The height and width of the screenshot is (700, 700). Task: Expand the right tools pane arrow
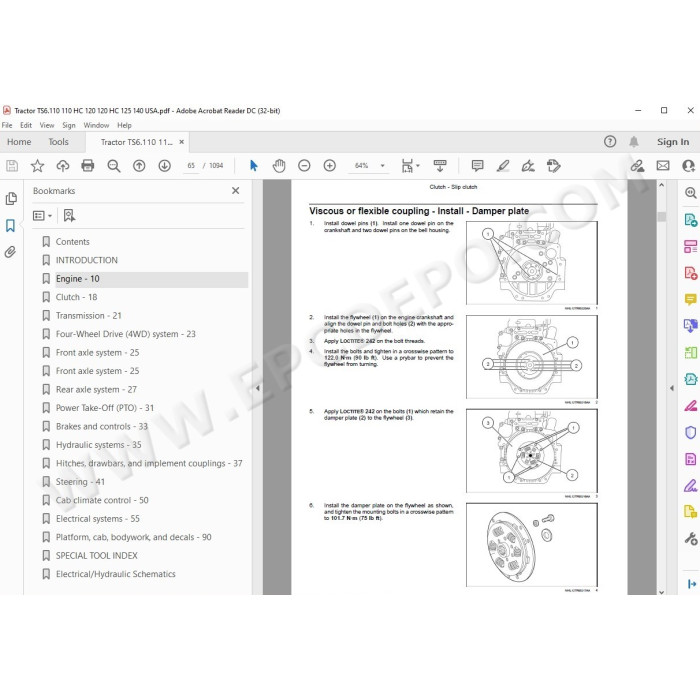[672, 388]
